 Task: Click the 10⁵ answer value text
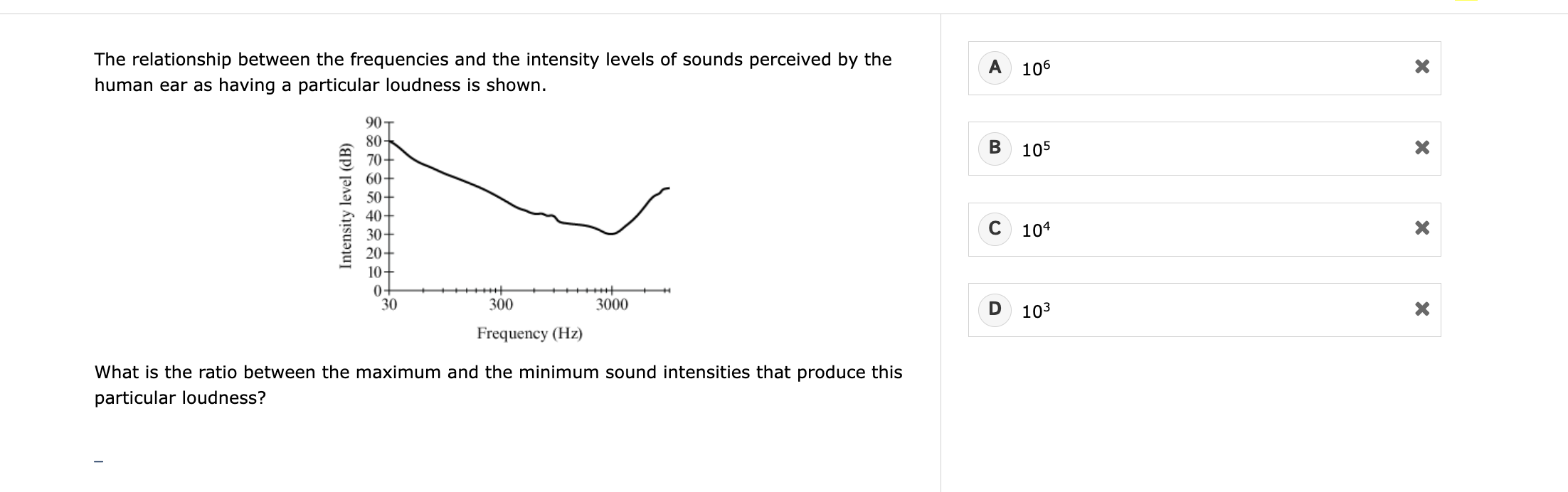[x=1036, y=149]
